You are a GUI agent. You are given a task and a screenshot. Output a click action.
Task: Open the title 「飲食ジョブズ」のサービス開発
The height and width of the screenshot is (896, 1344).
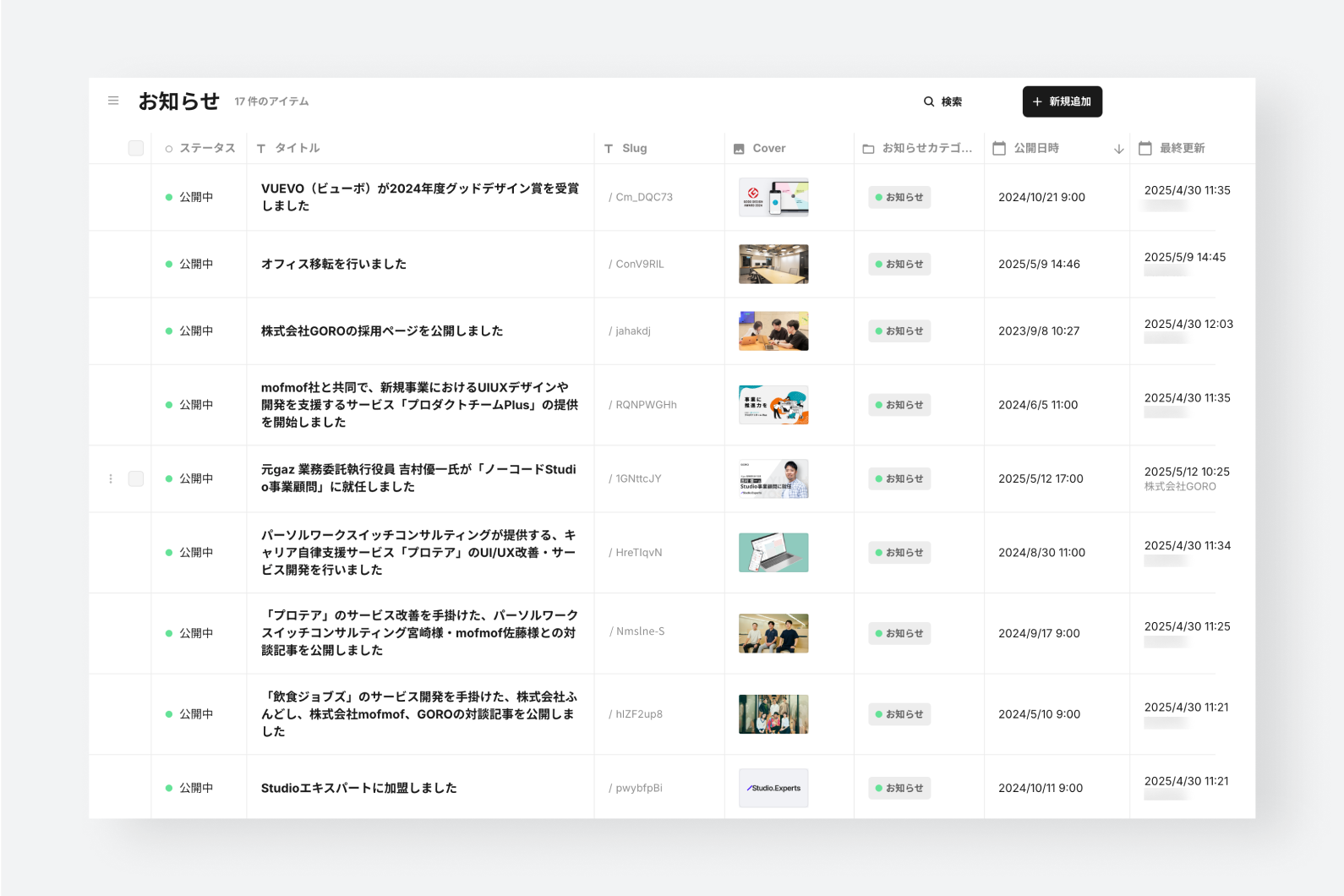(x=420, y=714)
